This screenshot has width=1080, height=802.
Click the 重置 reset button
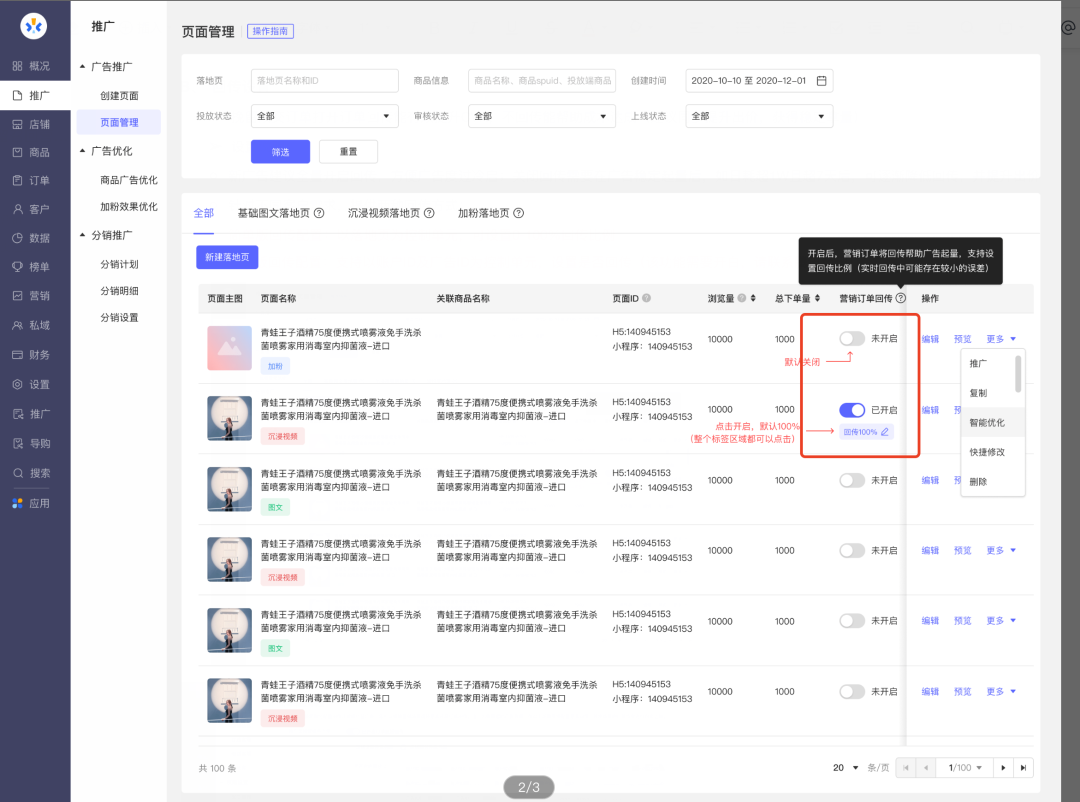coord(349,152)
